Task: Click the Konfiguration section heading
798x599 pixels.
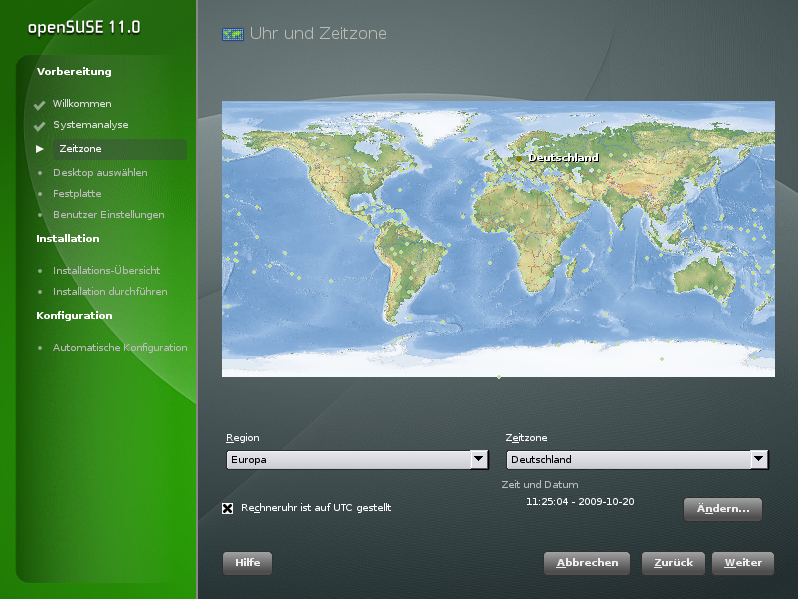Action: pos(74,316)
